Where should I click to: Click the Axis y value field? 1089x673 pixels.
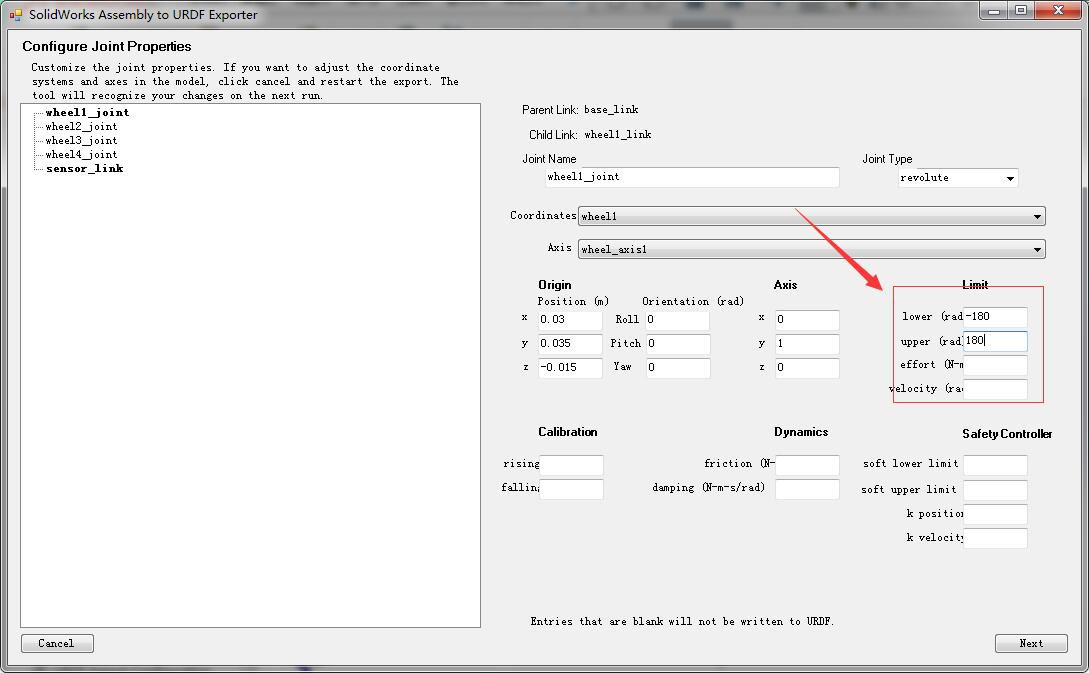pos(807,343)
